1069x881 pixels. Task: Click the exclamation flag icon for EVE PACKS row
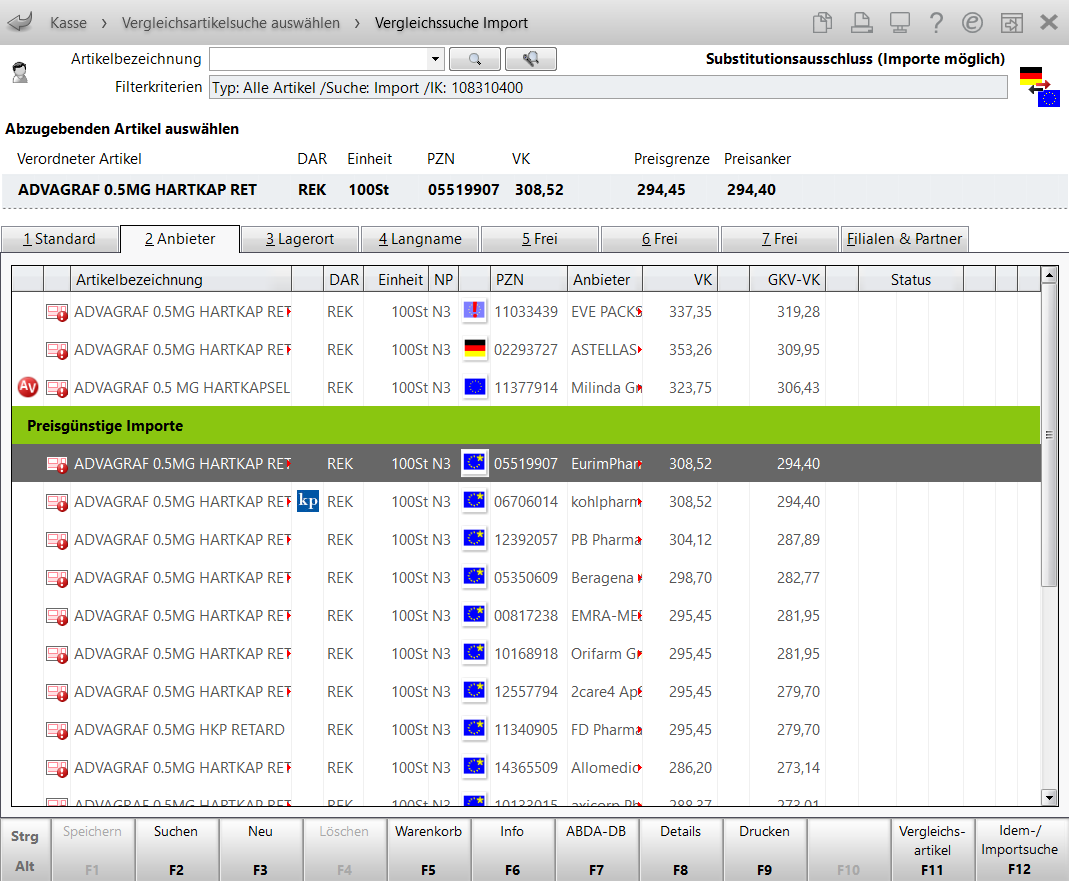point(475,311)
